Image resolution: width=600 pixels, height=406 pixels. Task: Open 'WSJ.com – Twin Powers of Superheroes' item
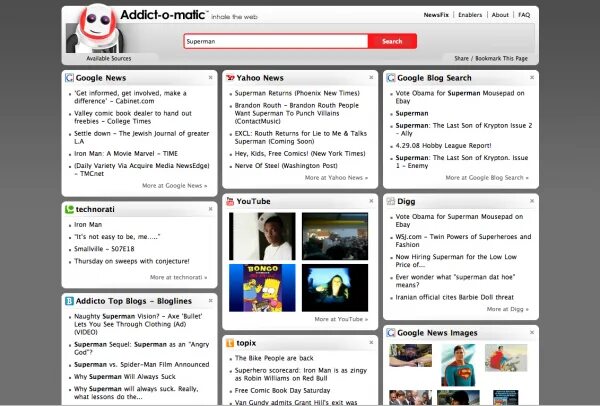pos(463,241)
